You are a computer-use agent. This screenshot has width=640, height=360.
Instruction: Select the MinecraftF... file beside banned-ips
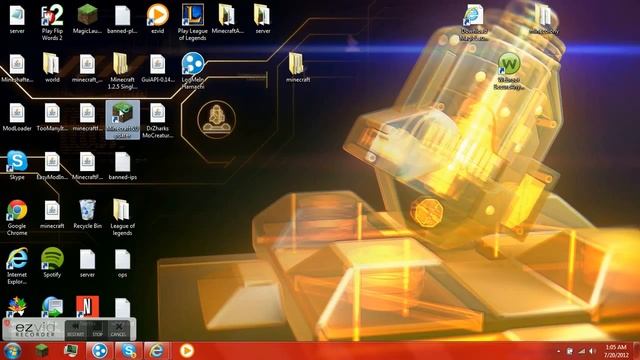pos(87,165)
